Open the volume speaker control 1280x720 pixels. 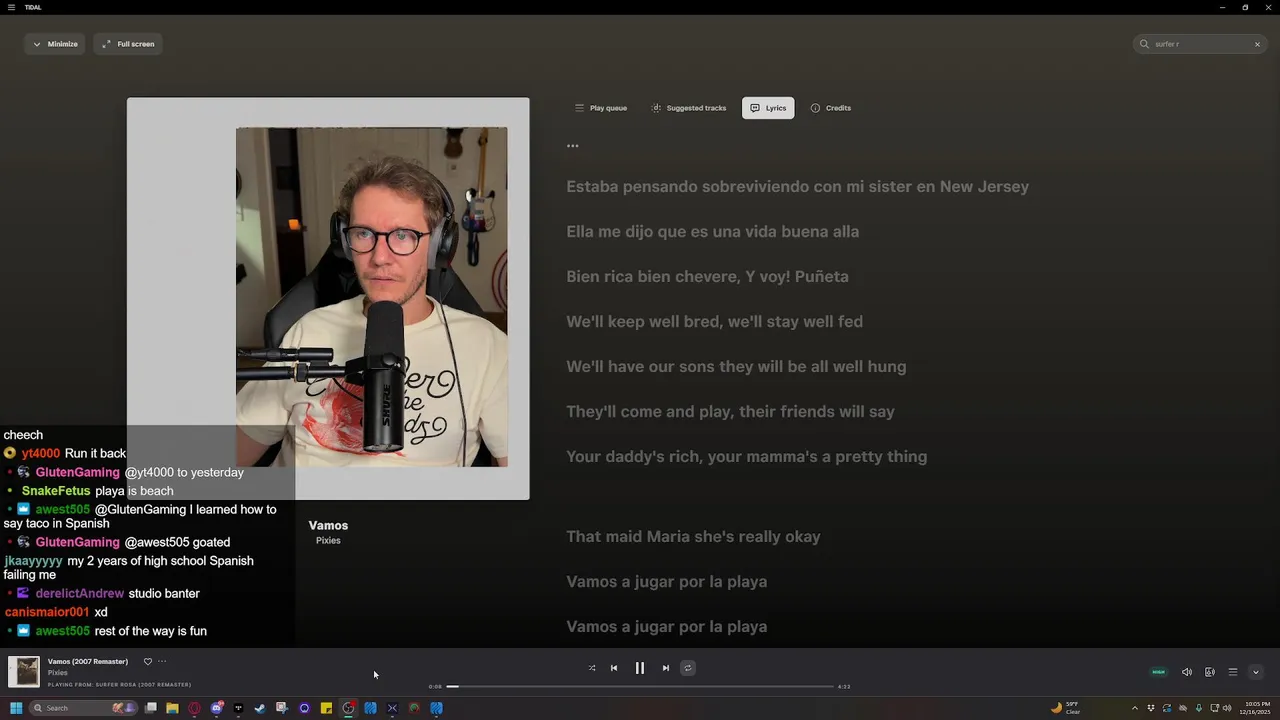tap(1187, 672)
